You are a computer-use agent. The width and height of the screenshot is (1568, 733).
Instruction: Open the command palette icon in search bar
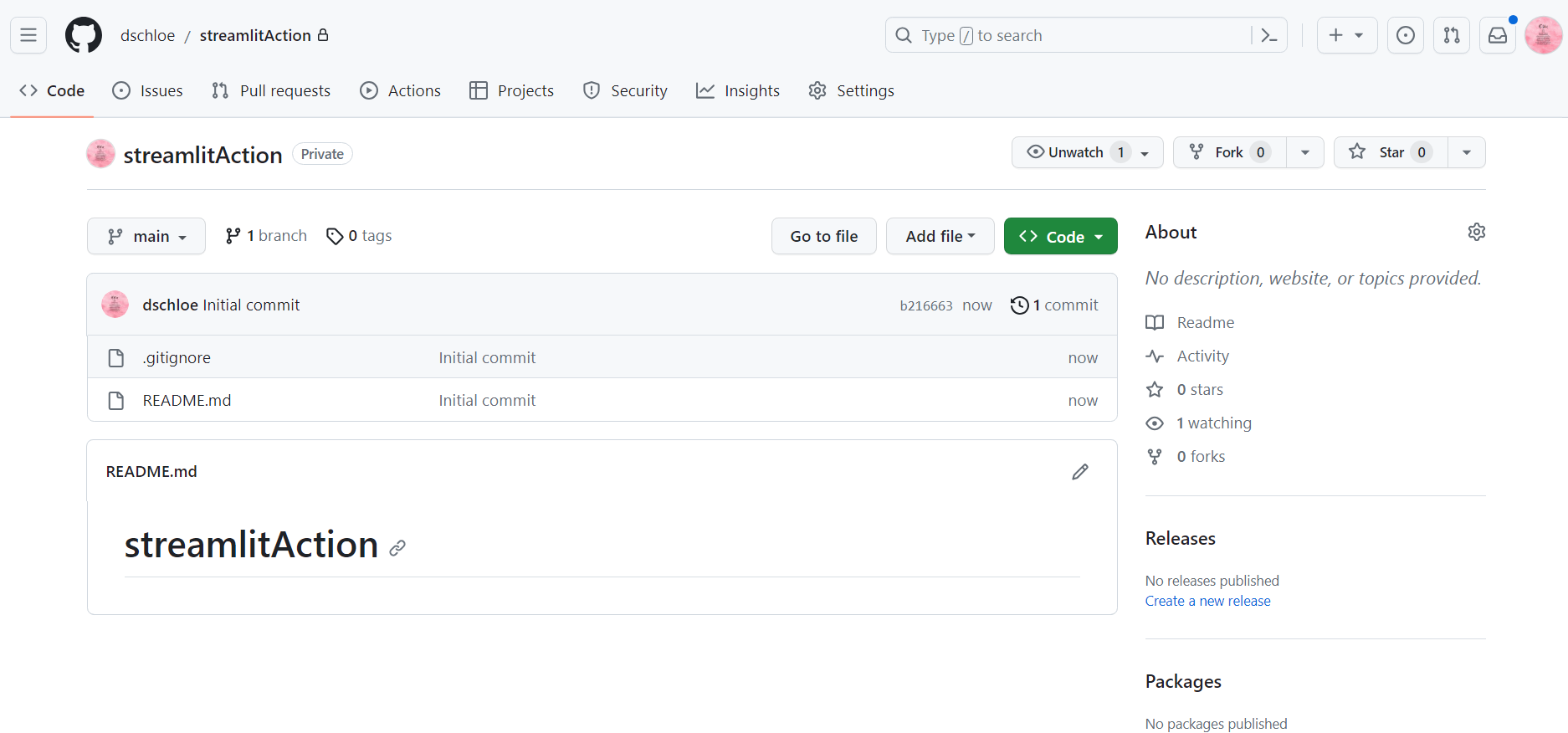[1269, 35]
